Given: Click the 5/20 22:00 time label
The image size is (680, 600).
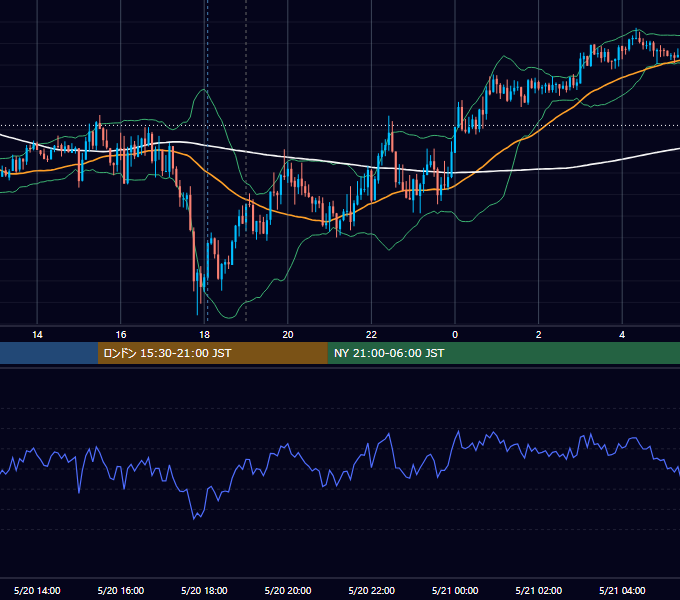Looking at the screenshot, I should point(372,590).
